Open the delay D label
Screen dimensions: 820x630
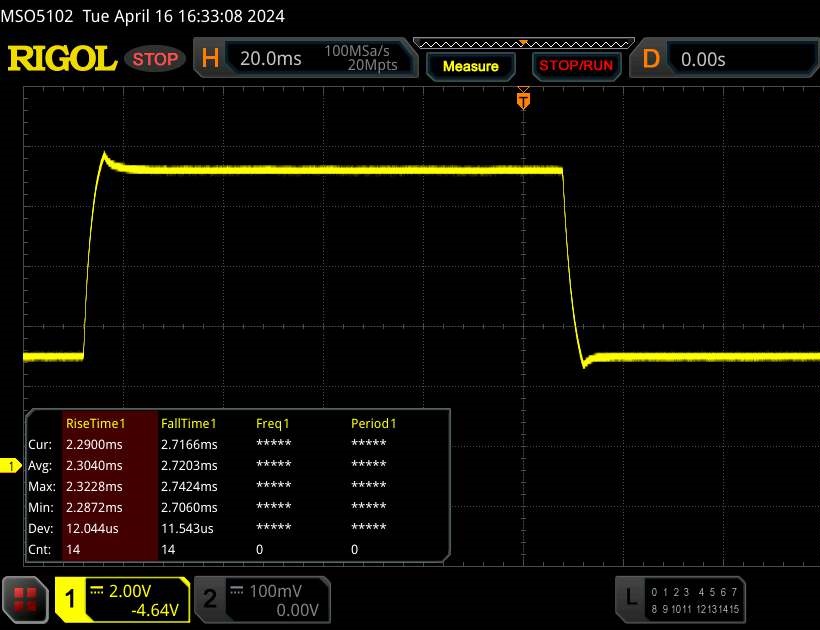(651, 59)
